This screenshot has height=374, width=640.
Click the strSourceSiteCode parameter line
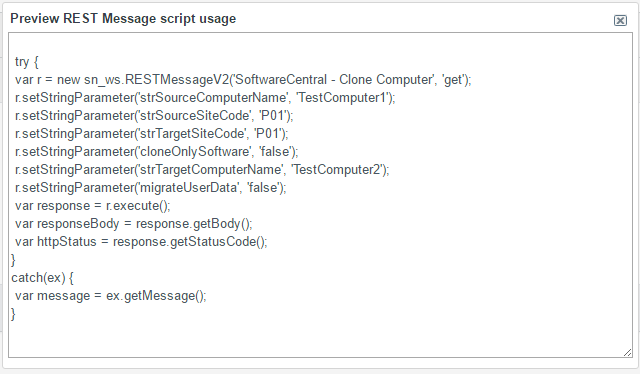pyautogui.click(x=154, y=116)
